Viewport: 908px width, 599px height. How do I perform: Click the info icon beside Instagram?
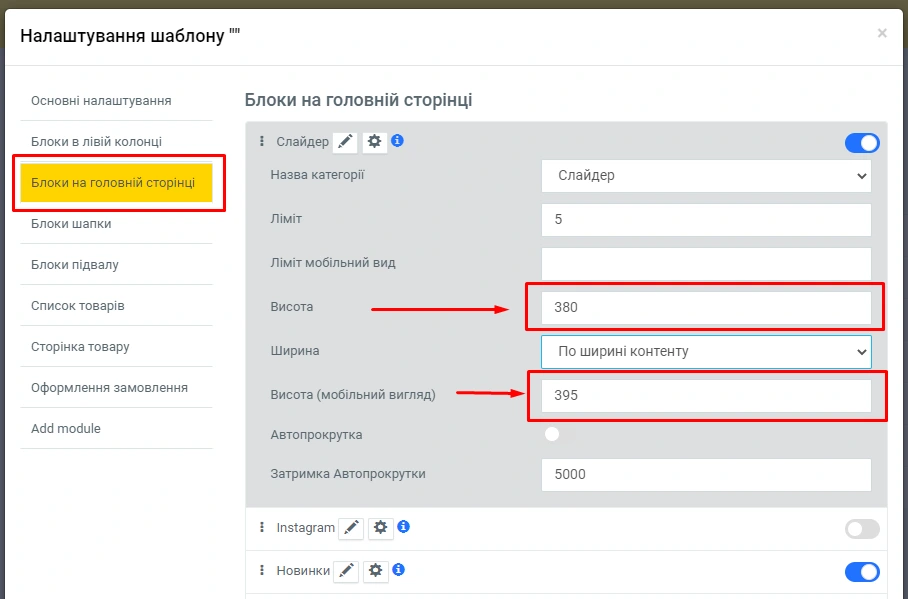tap(404, 527)
